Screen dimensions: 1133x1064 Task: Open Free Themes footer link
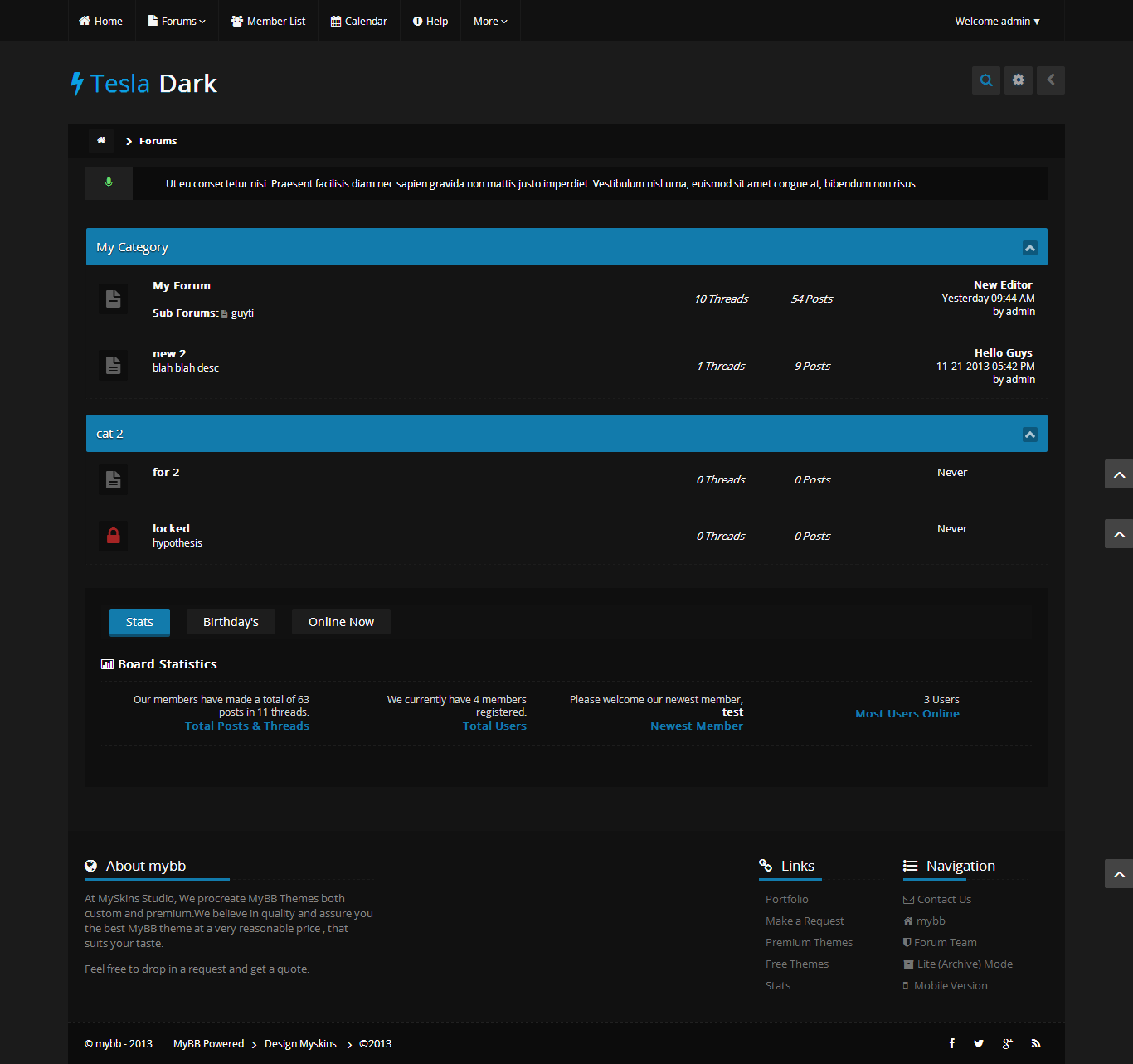pos(797,964)
